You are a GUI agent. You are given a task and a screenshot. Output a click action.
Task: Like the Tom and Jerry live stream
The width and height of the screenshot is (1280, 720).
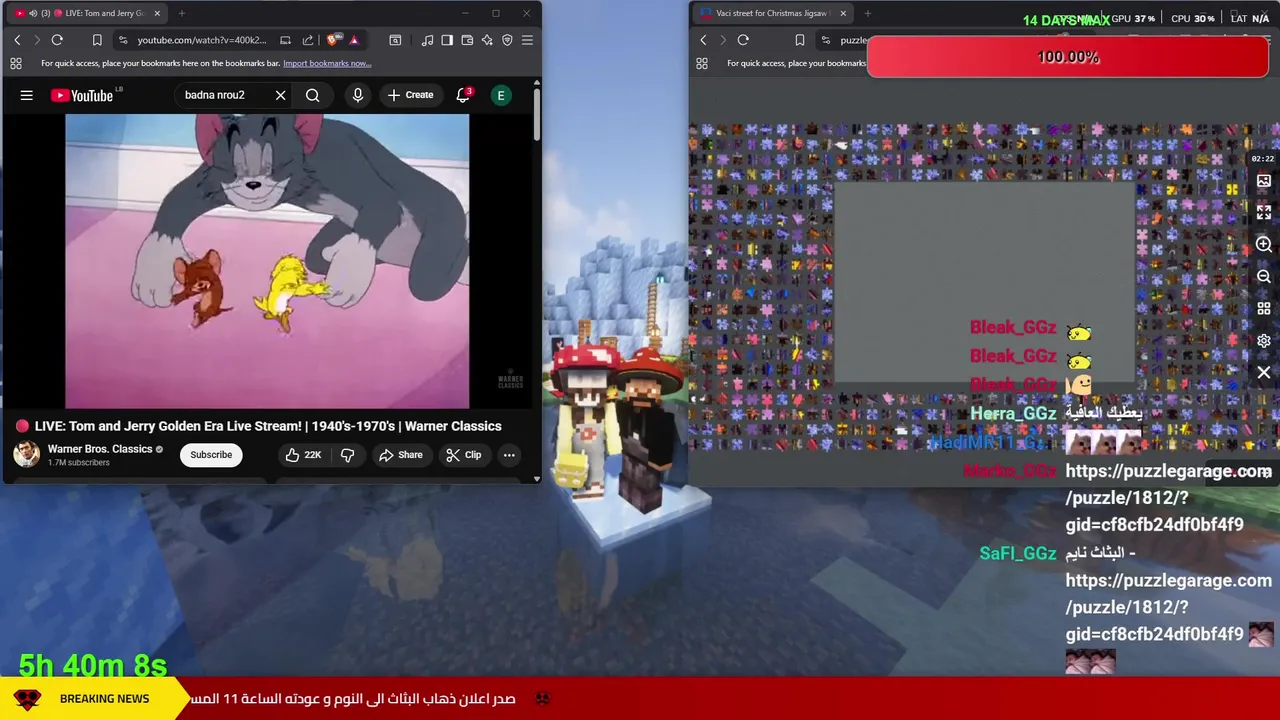(x=302, y=455)
